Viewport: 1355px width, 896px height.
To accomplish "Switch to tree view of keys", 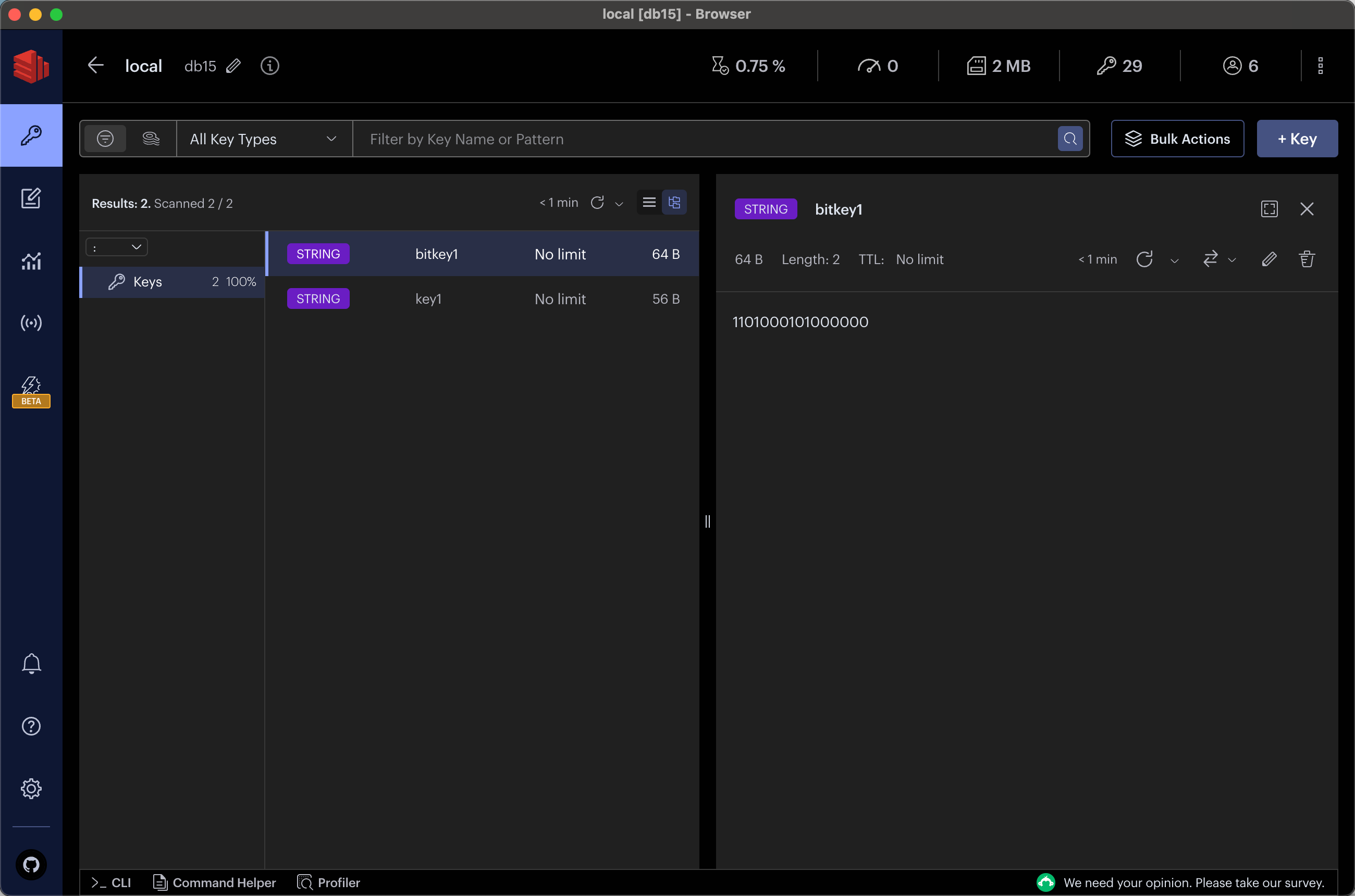I will pyautogui.click(x=674, y=202).
